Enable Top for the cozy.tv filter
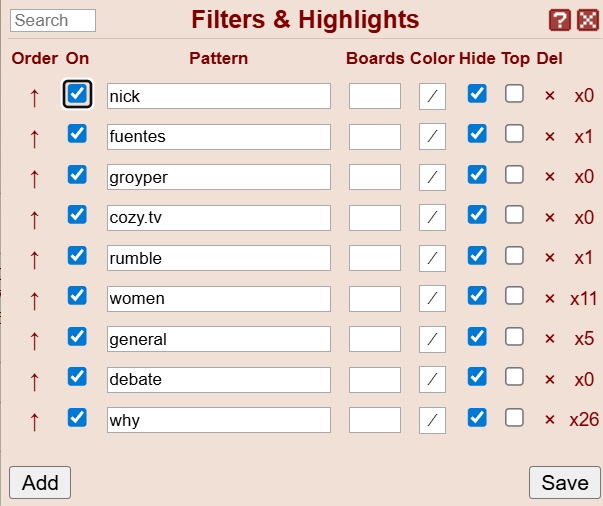 coord(515,215)
